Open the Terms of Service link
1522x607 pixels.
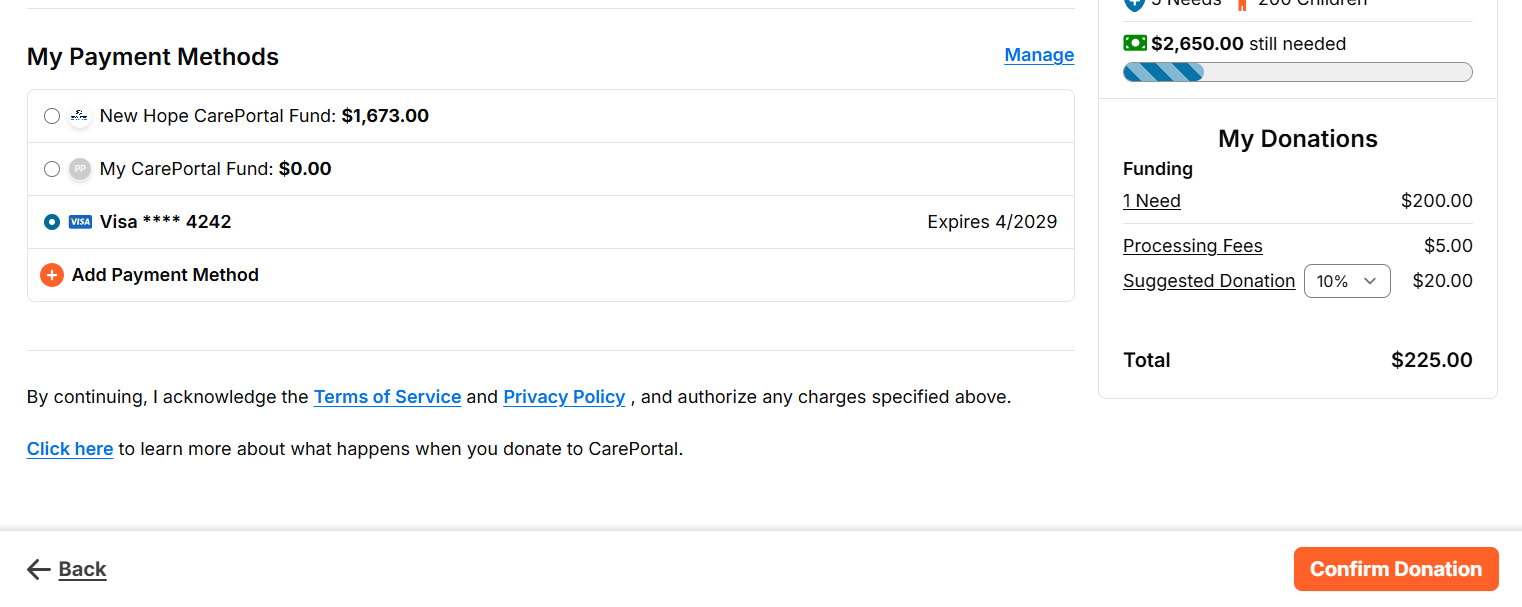[x=387, y=397]
